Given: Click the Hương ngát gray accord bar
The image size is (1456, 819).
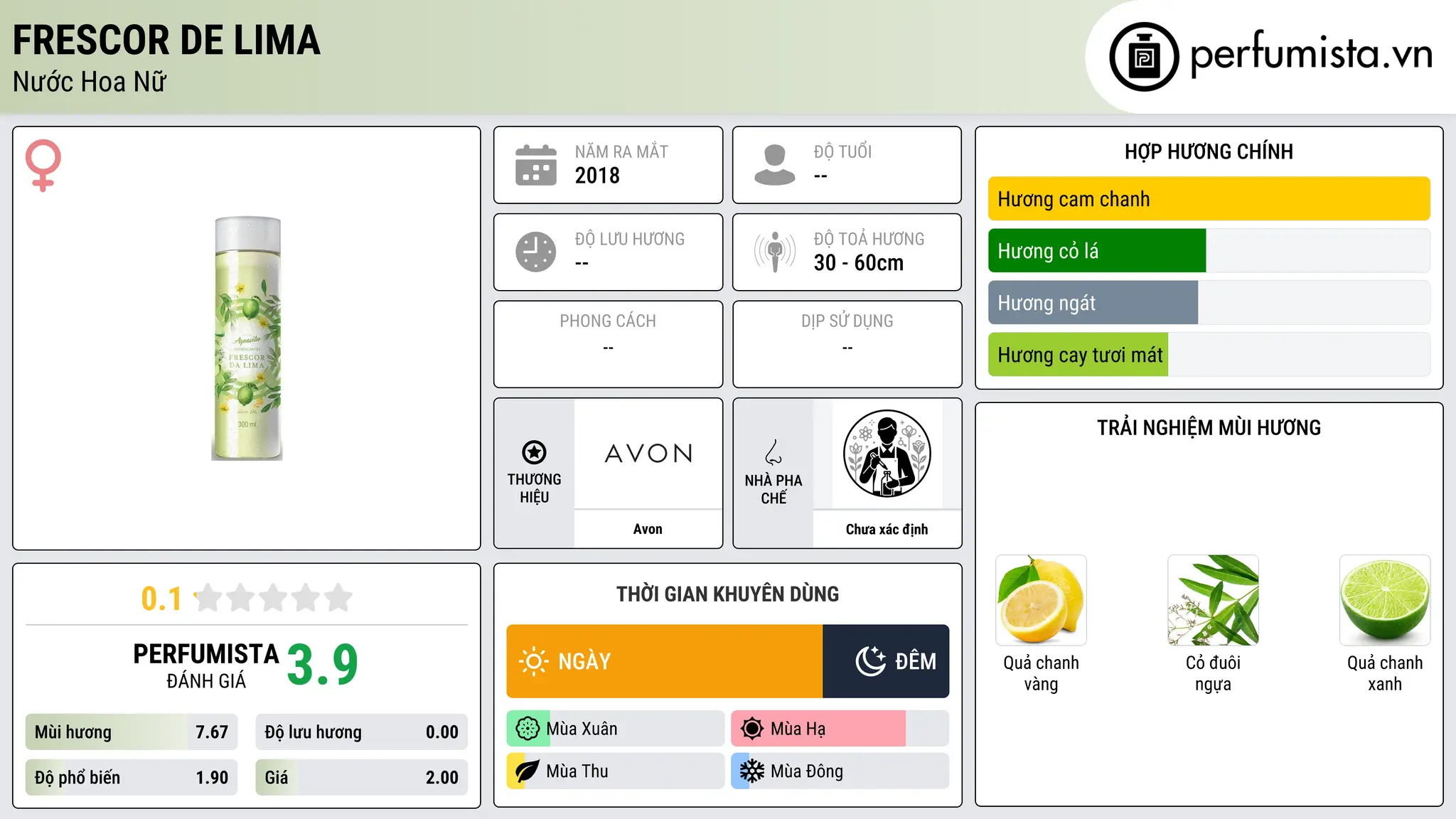Looking at the screenshot, I should tap(1093, 303).
